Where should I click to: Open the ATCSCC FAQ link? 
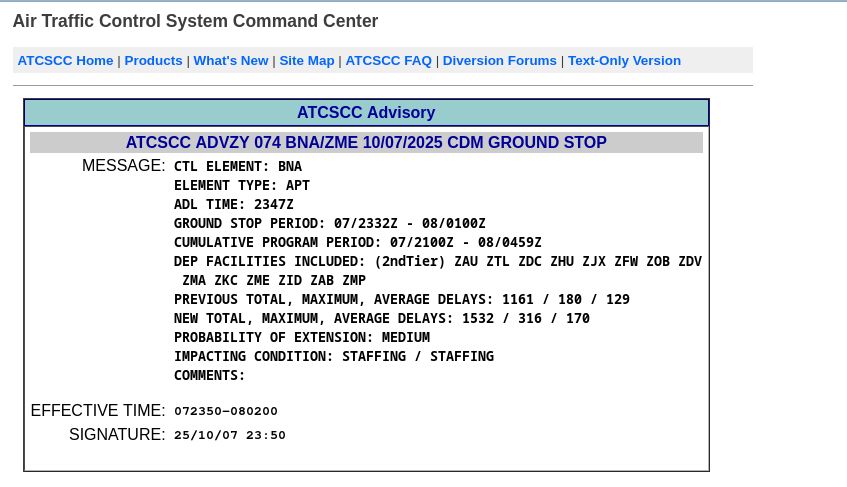click(388, 60)
